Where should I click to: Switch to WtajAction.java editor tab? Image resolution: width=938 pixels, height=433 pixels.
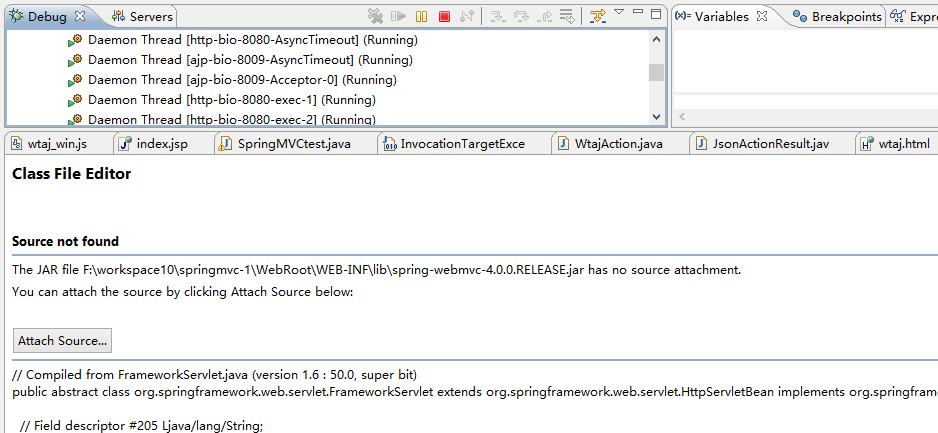[x=618, y=144]
